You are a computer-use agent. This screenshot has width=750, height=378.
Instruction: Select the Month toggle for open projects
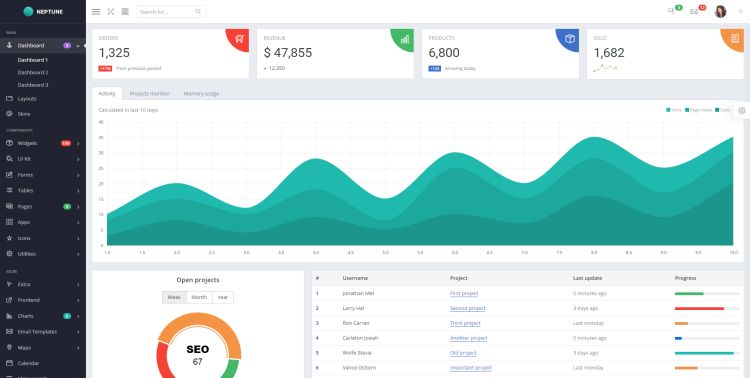pos(199,297)
